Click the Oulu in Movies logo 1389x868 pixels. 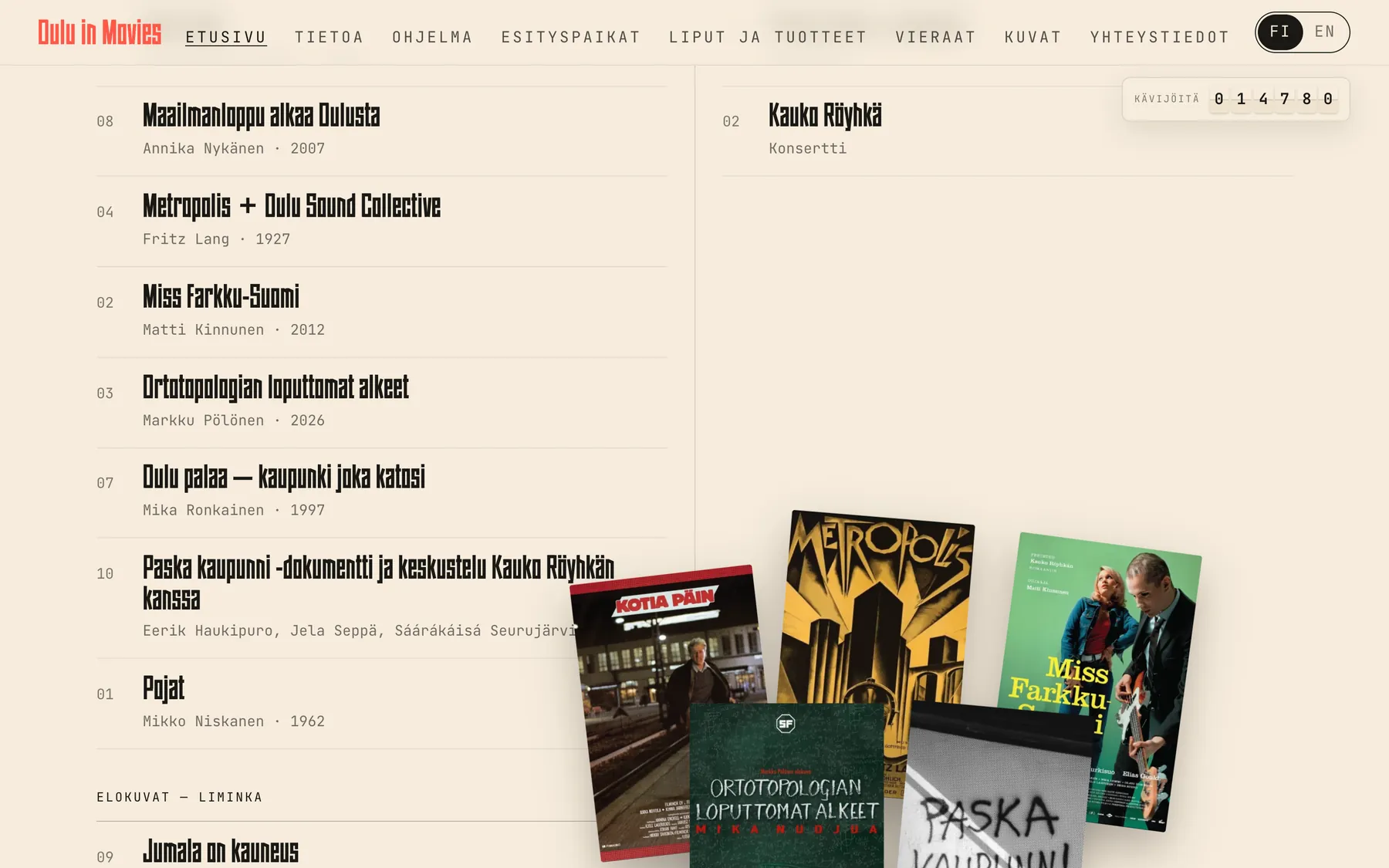tap(100, 33)
